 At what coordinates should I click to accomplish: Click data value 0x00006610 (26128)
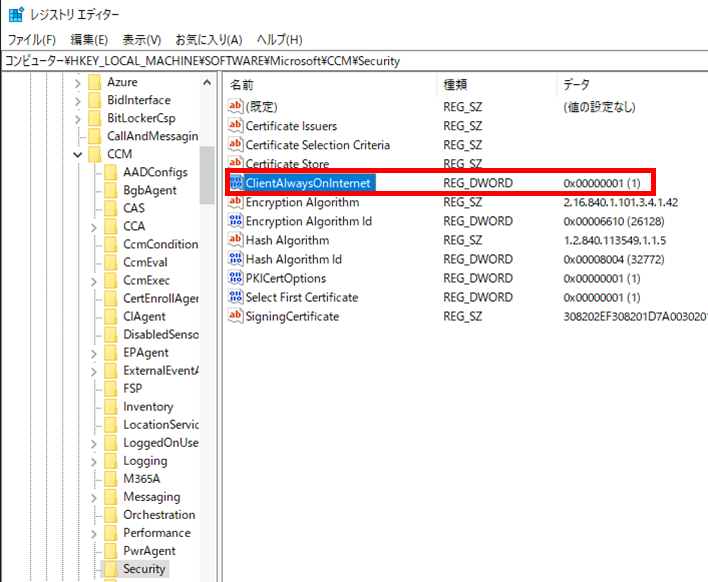pyautogui.click(x=614, y=222)
